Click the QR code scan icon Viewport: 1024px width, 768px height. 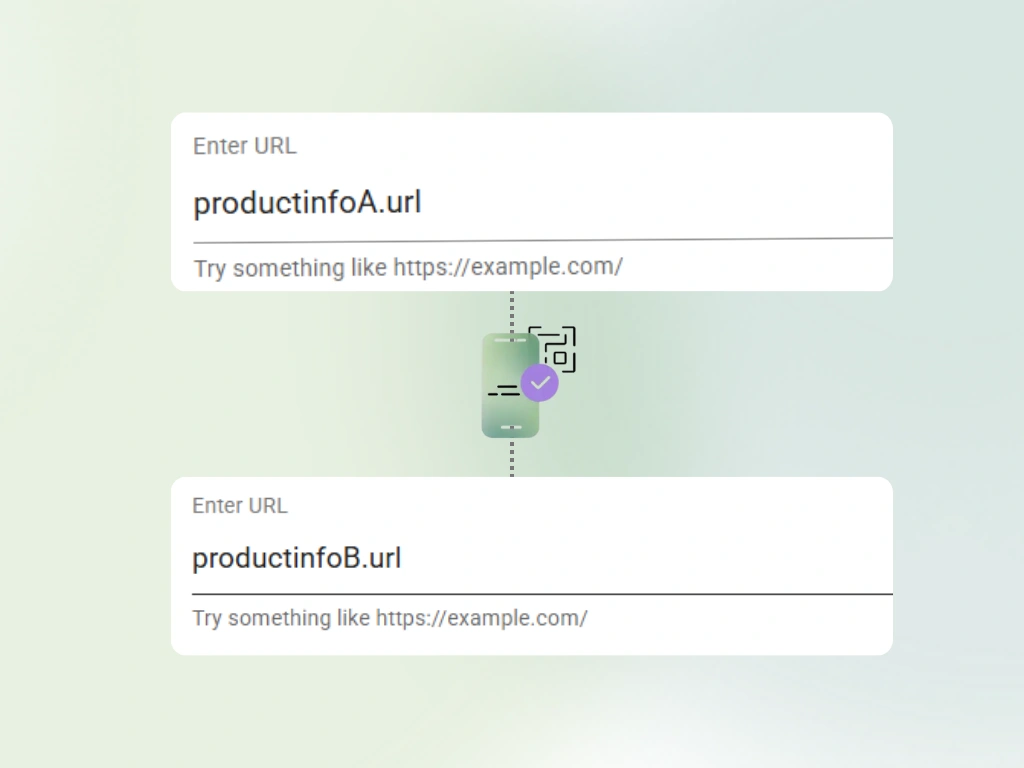tap(552, 349)
